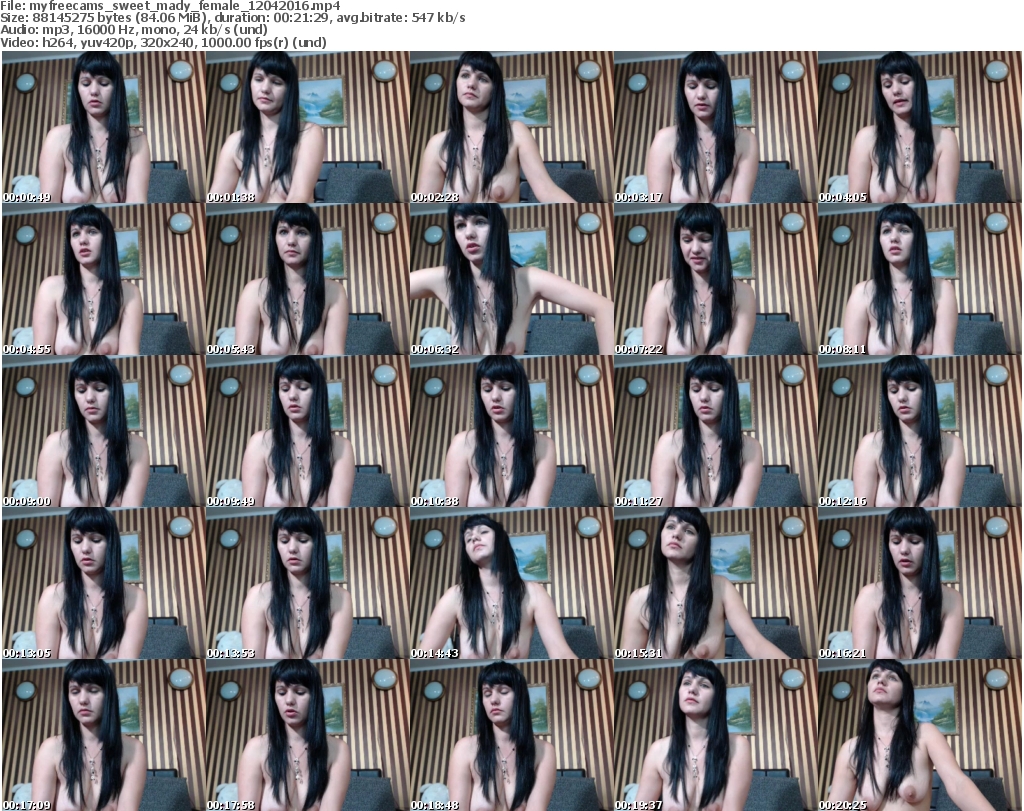Select the 'Size: 88145275 bytes' header line
Image resolution: width=1024 pixels, height=811 pixels.
pos(232,18)
